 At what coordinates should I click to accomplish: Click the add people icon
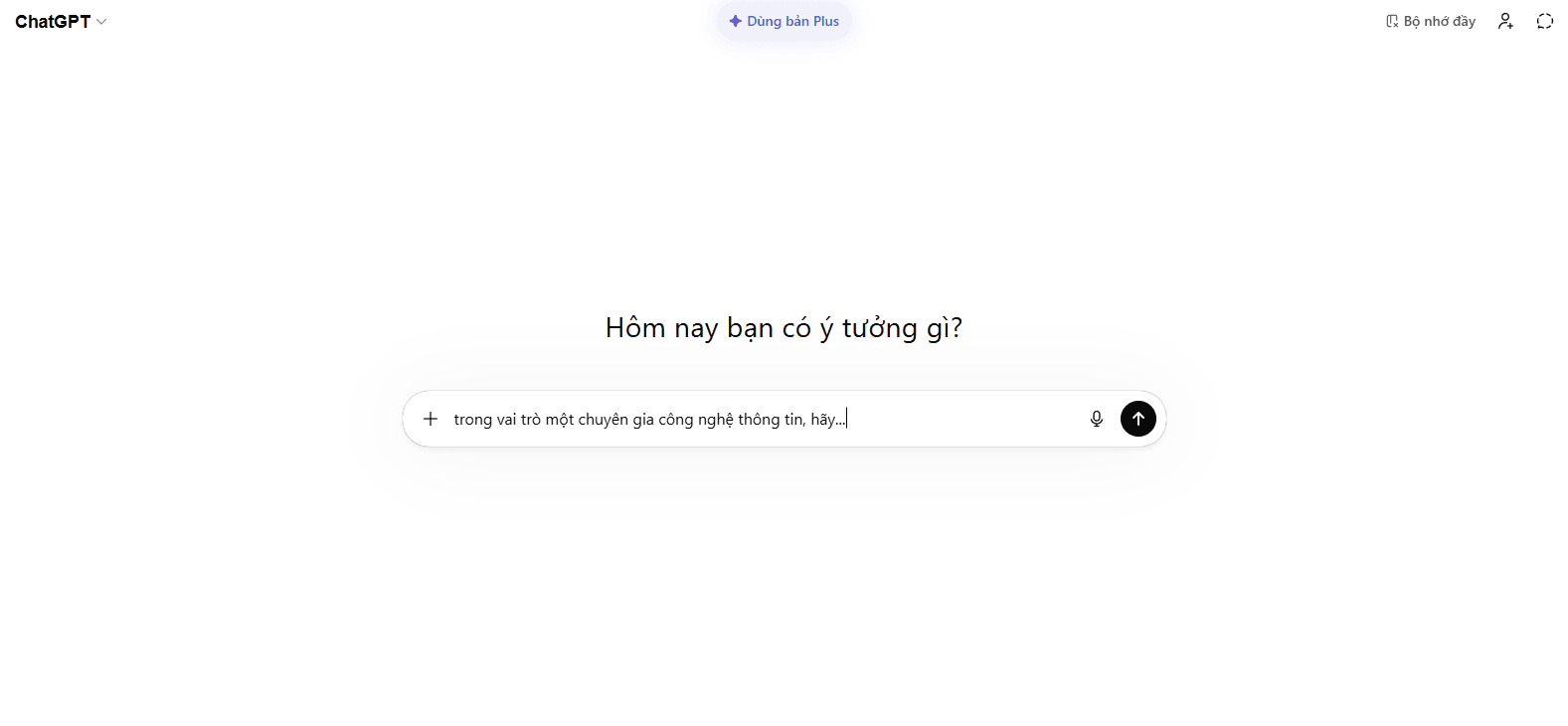click(1505, 21)
